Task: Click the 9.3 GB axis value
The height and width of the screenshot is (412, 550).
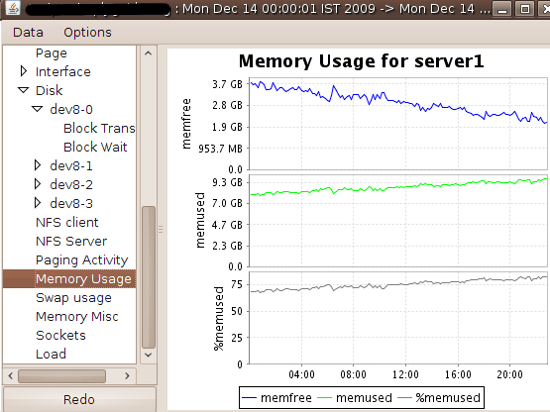Action: coord(227,182)
